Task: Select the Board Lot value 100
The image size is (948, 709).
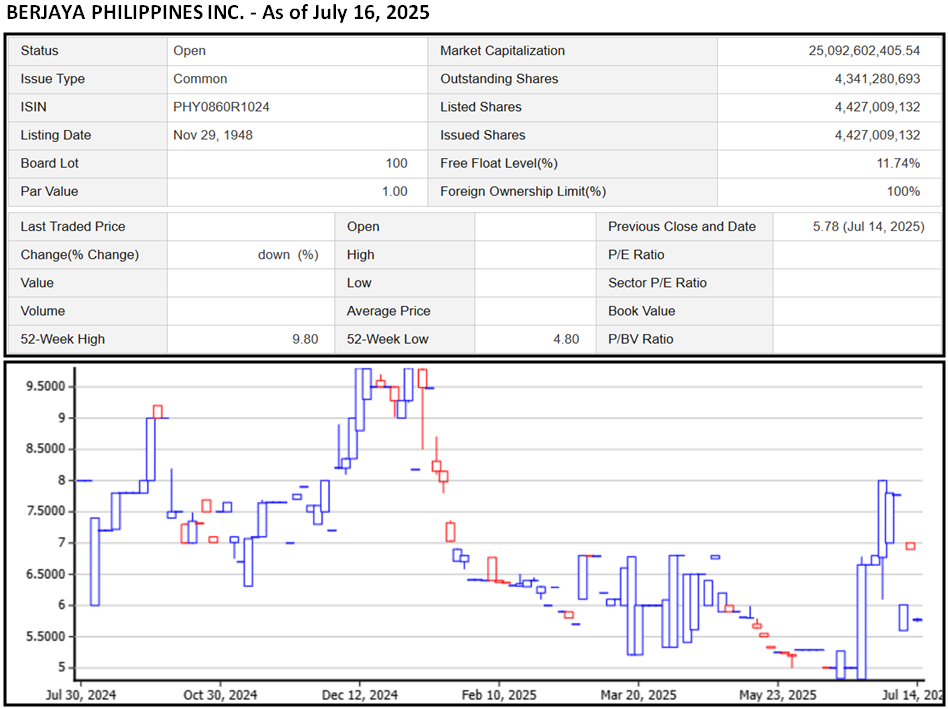Action: click(x=397, y=163)
